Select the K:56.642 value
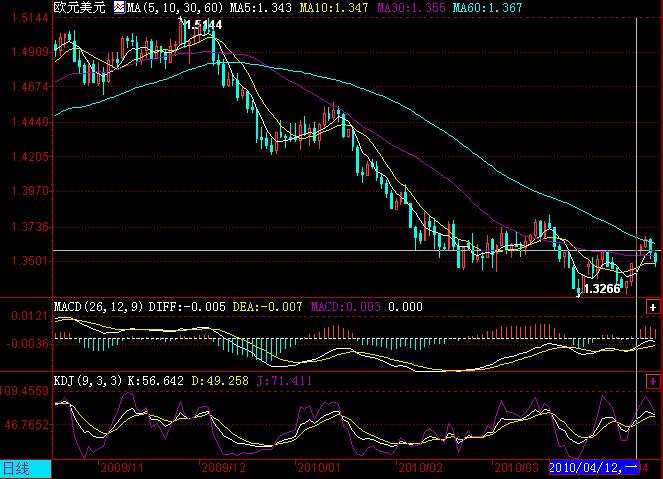This screenshot has height=479, width=663. [x=156, y=381]
